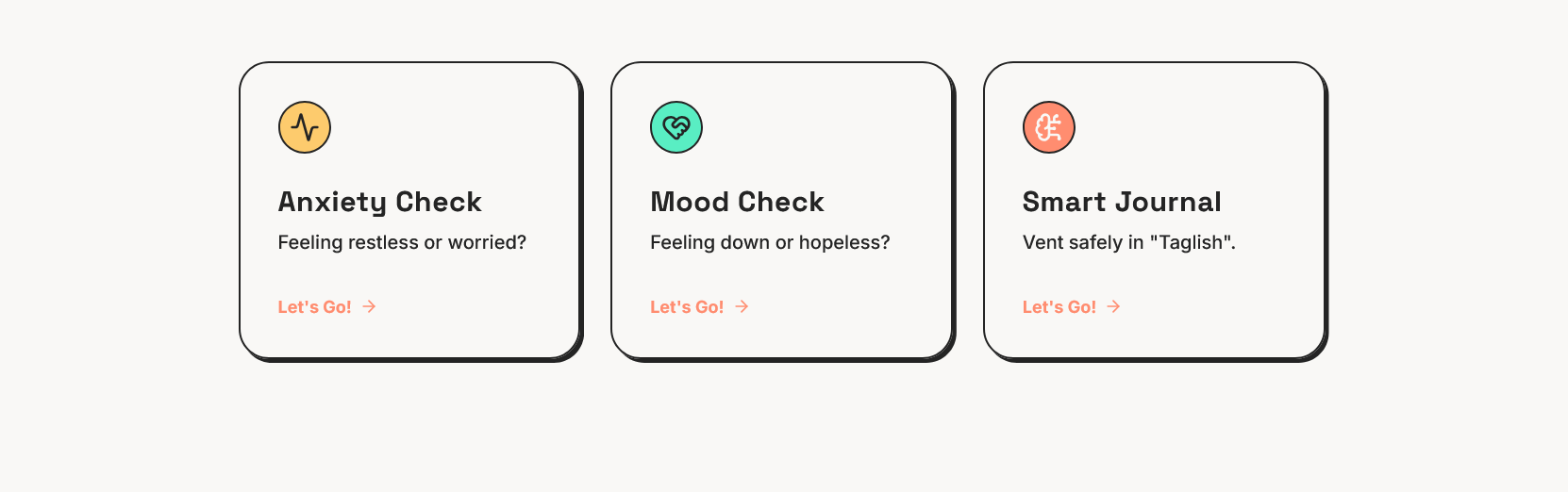The image size is (1568, 492).
Task: Select the Anxiety Check heading
Action: pyautogui.click(x=379, y=202)
